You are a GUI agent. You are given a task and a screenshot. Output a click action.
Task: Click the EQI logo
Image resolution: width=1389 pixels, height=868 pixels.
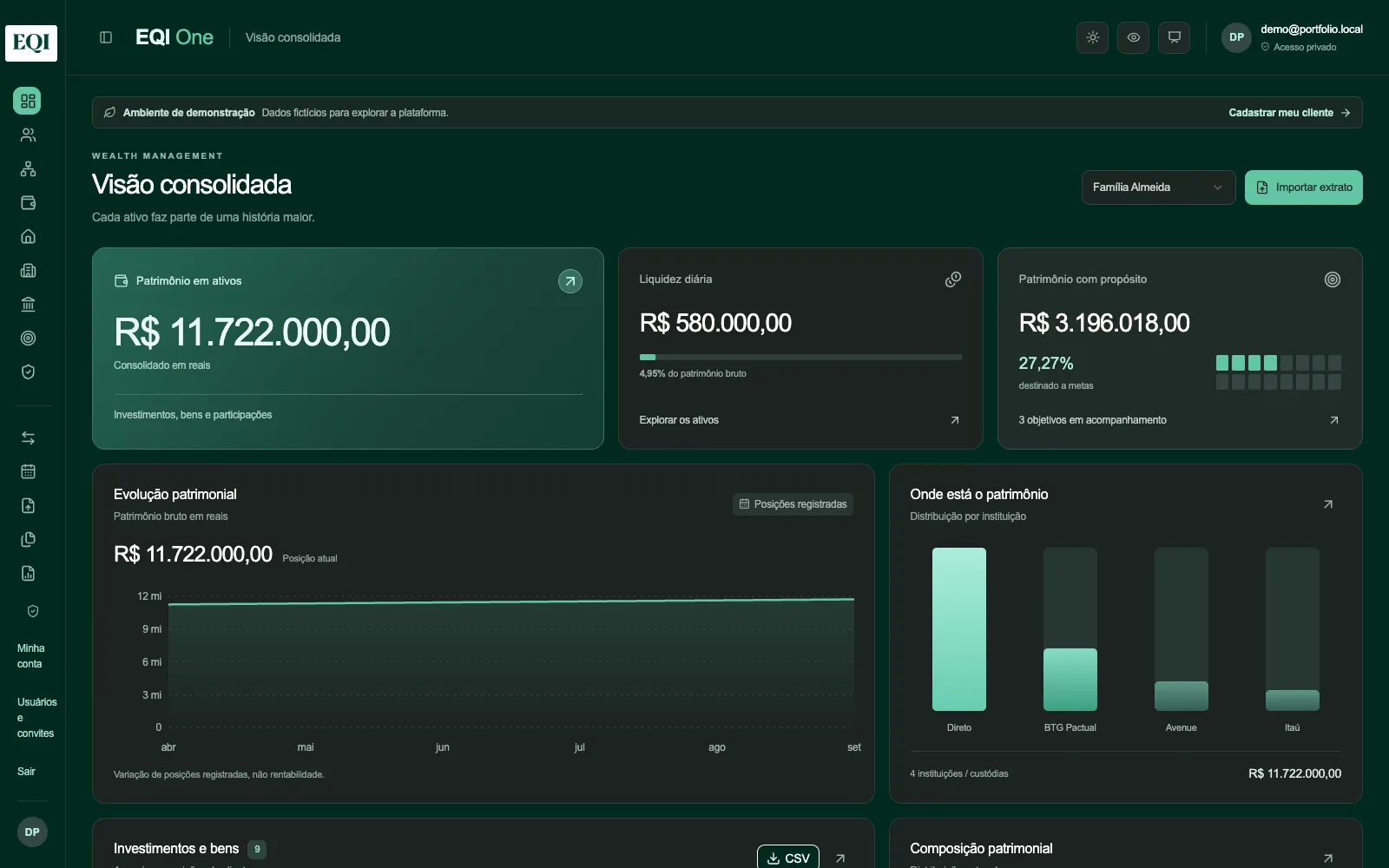click(31, 43)
